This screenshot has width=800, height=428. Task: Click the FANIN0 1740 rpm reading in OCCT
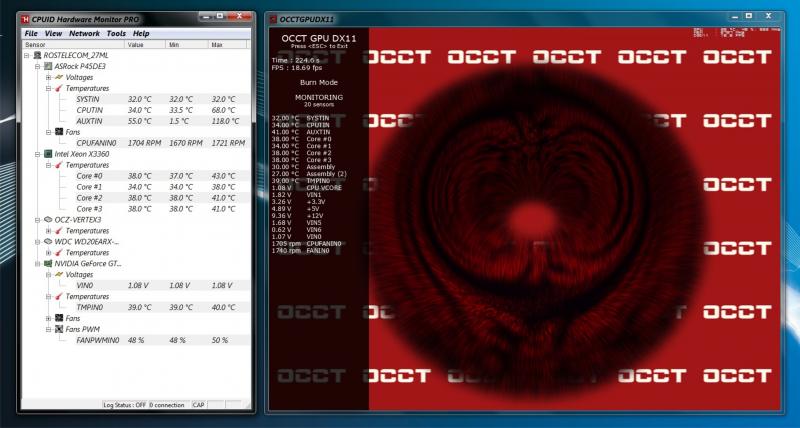tap(301, 251)
